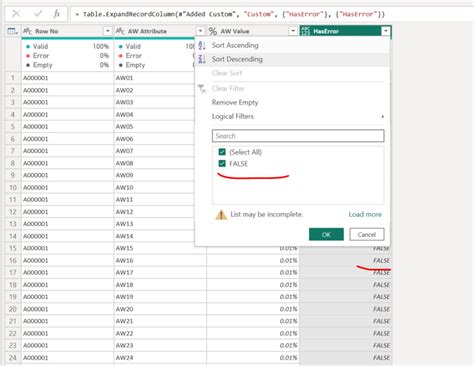This screenshot has width=474, height=366.
Task: Choose Sort Ascending from the menu
Action: point(292,45)
